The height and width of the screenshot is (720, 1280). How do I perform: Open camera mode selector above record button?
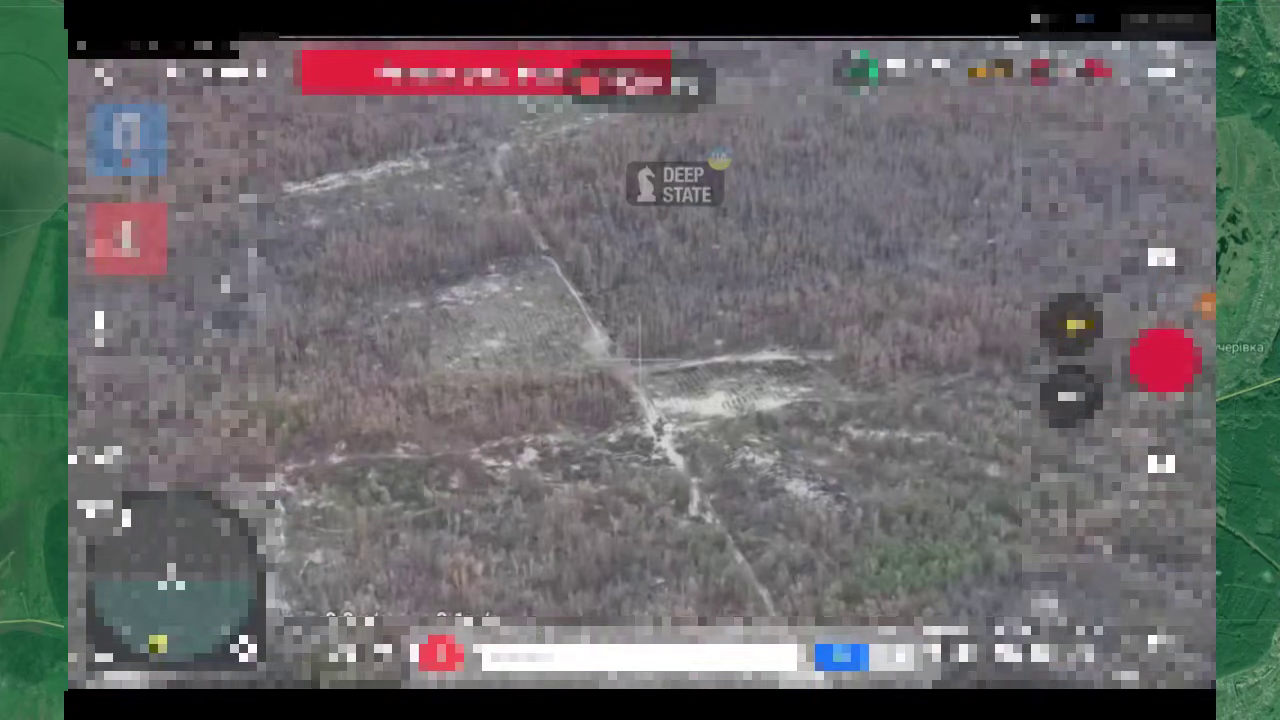coord(1160,258)
